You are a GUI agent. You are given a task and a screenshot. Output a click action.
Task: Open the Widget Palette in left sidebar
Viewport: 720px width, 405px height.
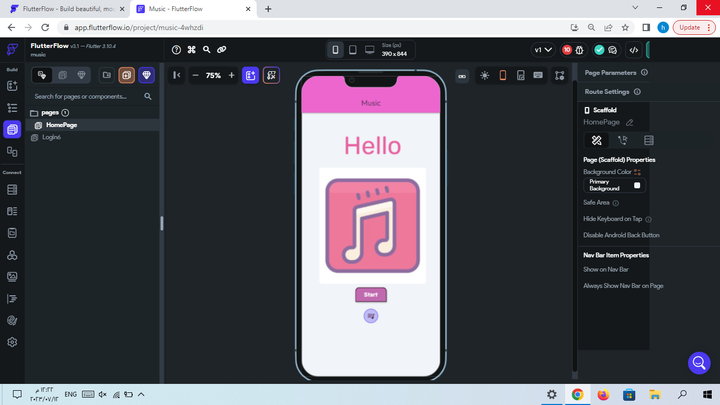point(12,86)
